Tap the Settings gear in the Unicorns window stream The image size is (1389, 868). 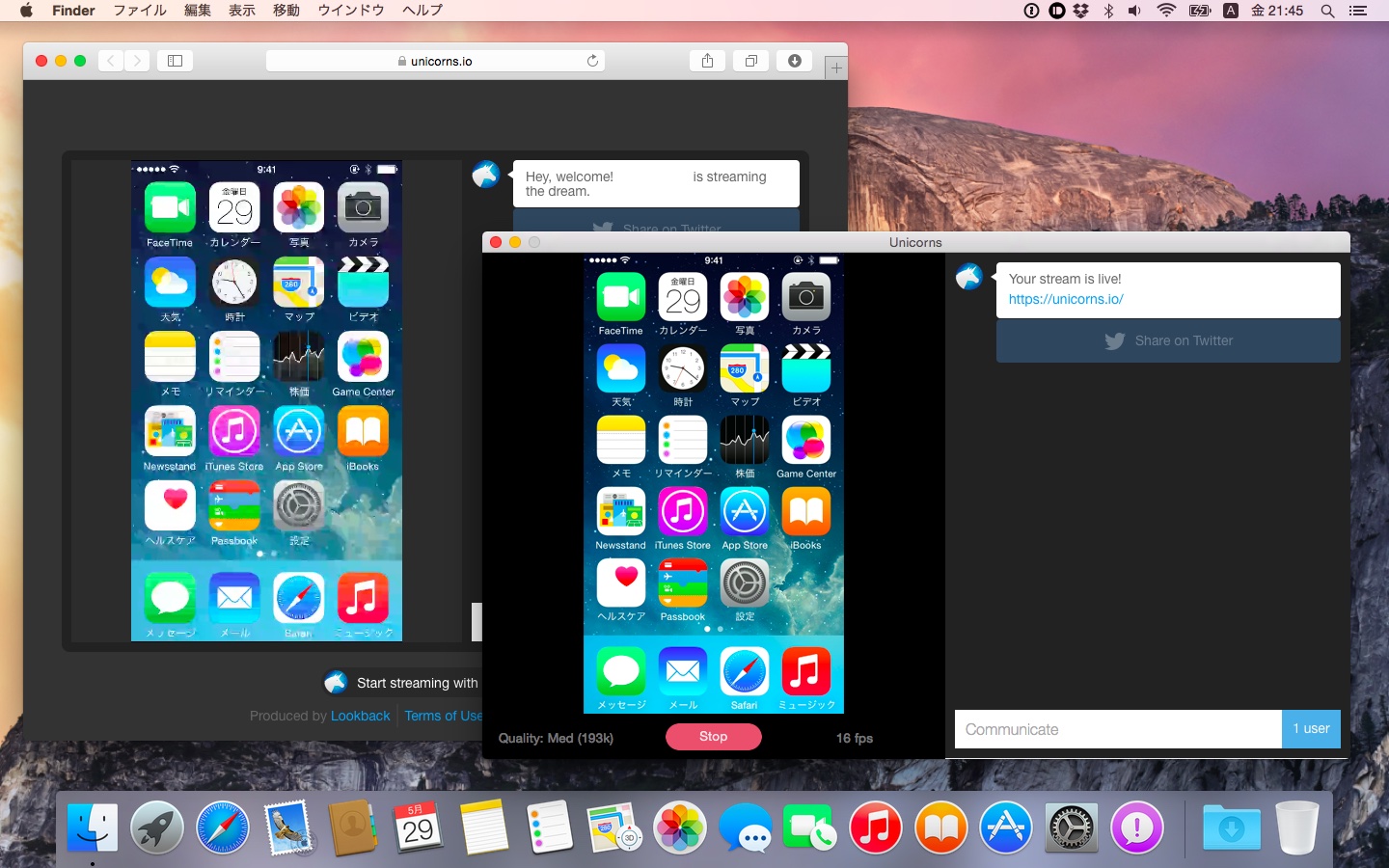(x=745, y=583)
